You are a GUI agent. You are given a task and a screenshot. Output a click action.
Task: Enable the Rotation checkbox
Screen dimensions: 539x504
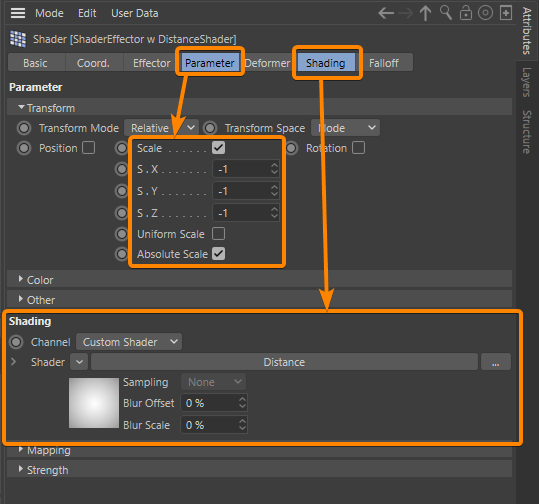click(359, 148)
